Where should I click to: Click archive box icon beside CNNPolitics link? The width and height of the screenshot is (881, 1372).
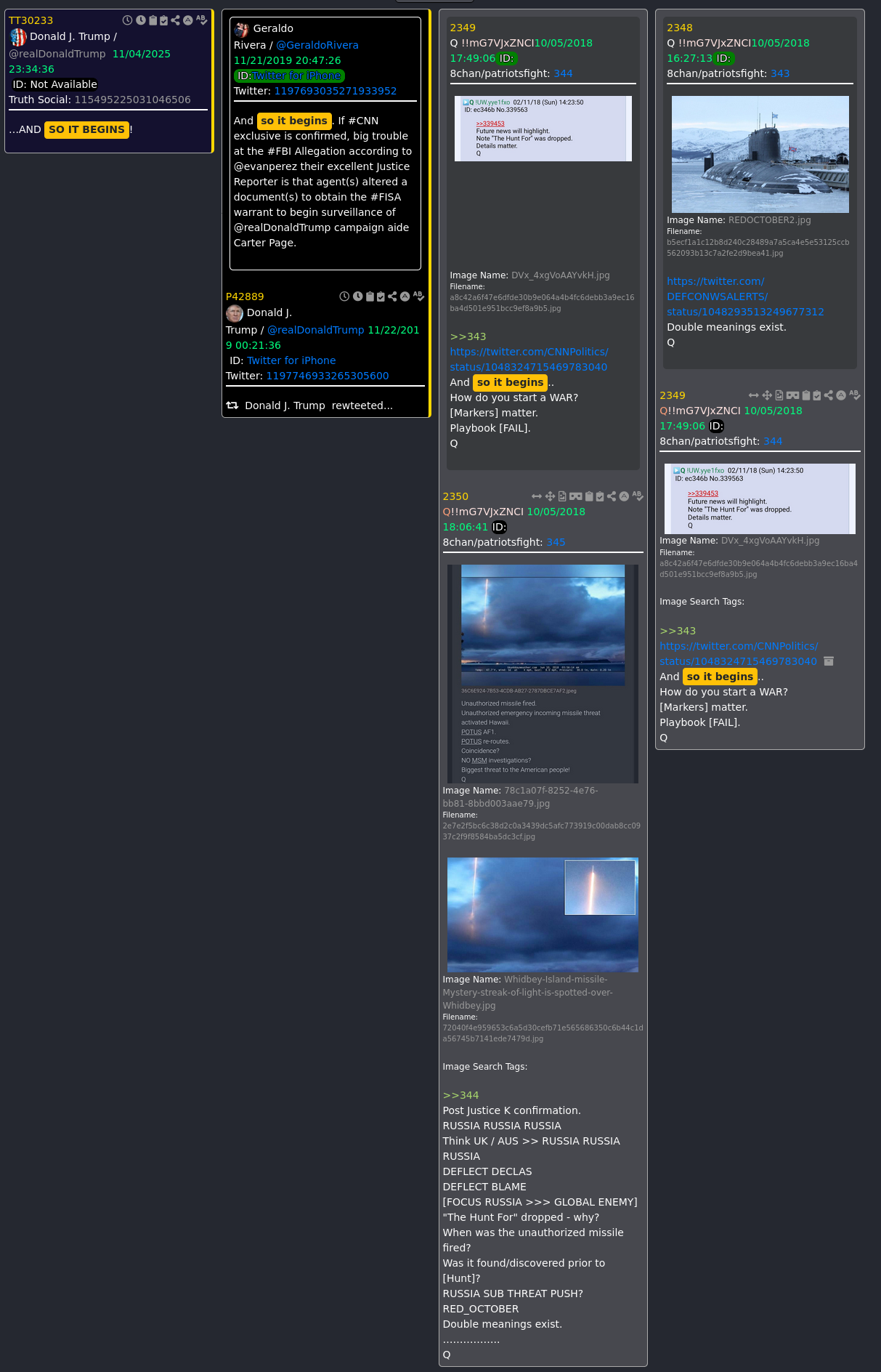click(x=829, y=661)
